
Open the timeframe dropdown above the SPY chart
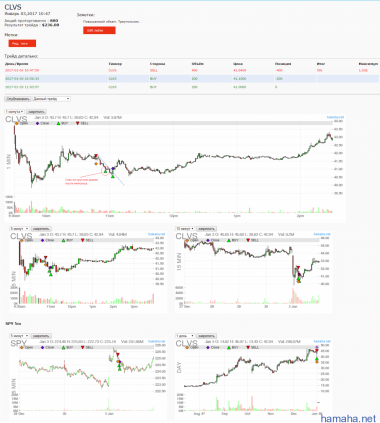coord(19,336)
